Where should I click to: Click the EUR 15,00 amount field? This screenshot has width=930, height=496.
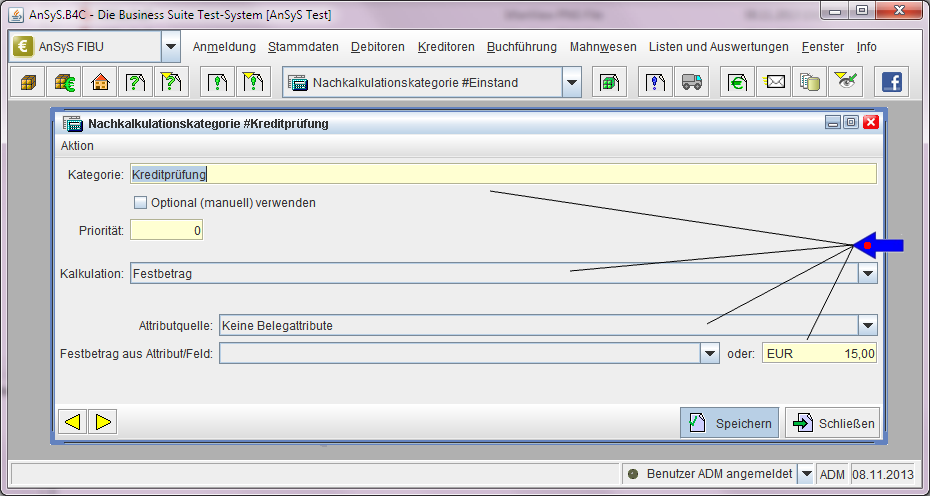(819, 353)
